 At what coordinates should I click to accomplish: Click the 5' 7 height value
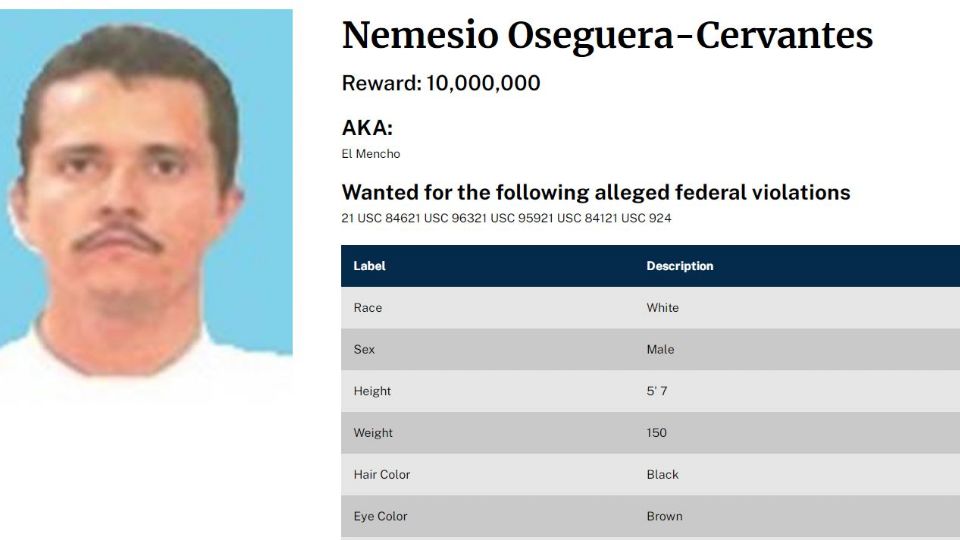click(x=657, y=391)
